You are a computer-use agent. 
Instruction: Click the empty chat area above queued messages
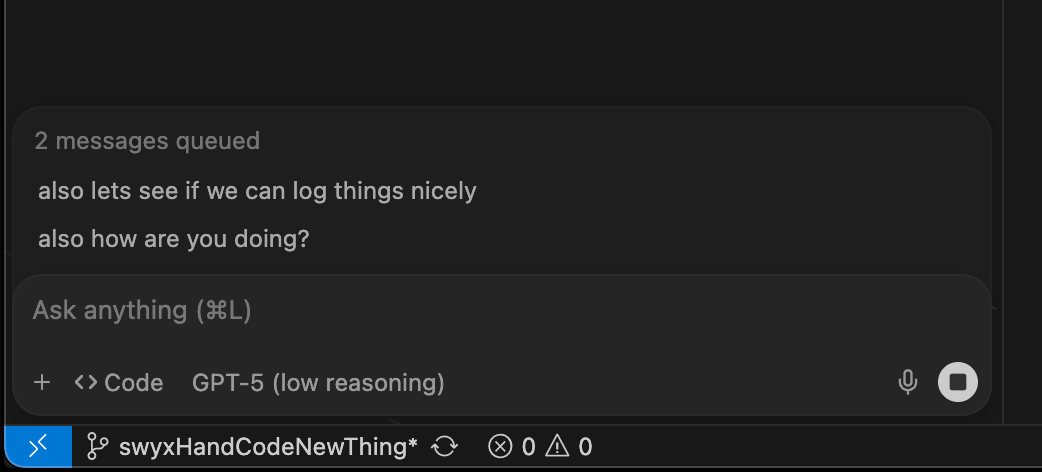pyautogui.click(x=500, y=50)
